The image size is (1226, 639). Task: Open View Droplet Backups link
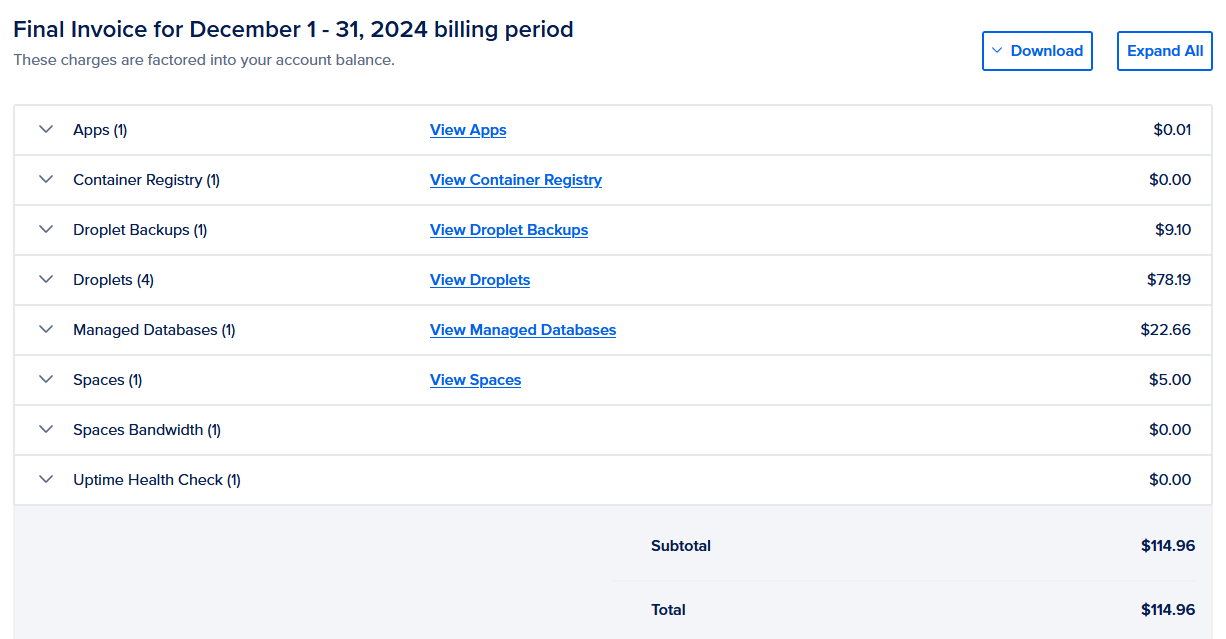(x=509, y=230)
